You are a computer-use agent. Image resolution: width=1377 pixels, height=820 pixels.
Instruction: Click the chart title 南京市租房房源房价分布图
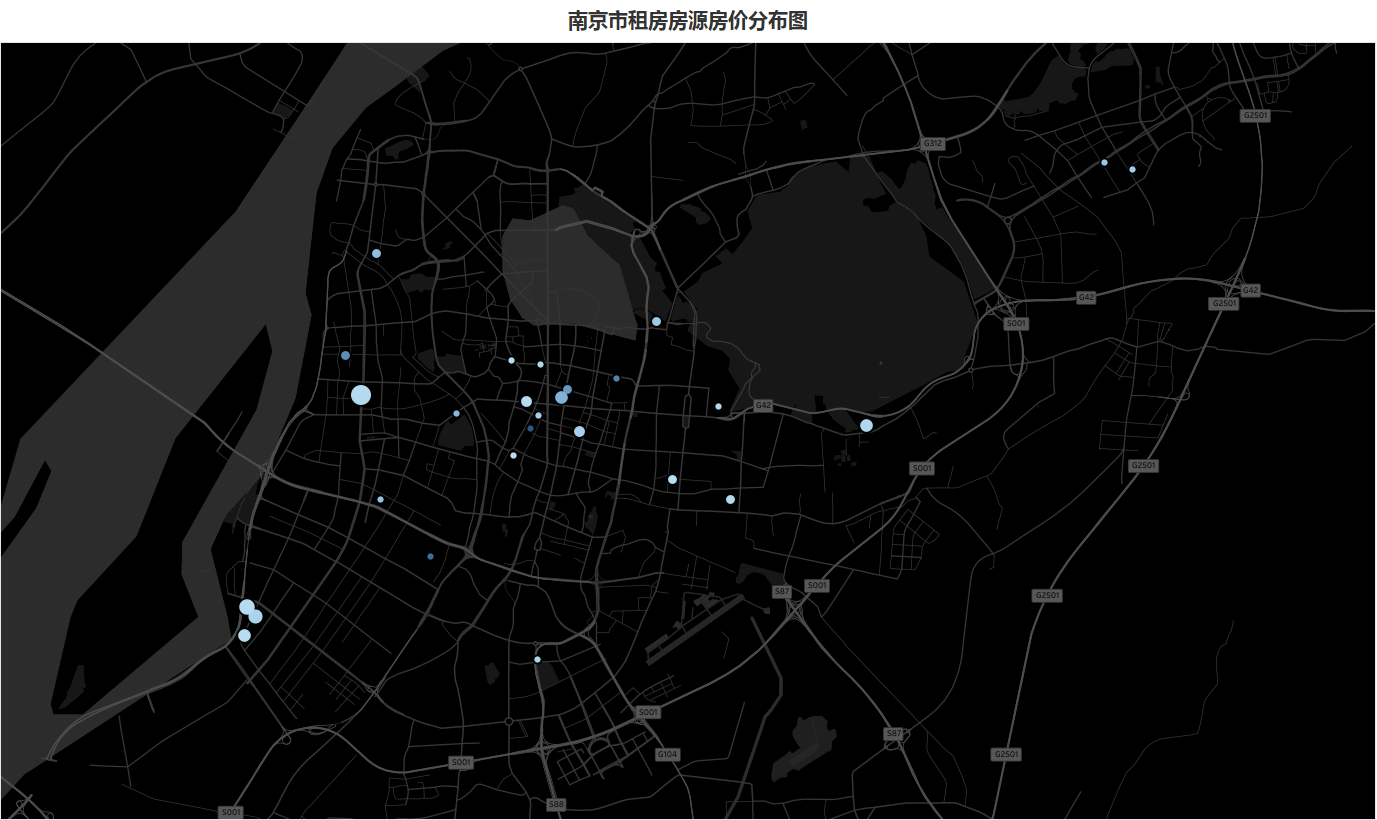(688, 21)
